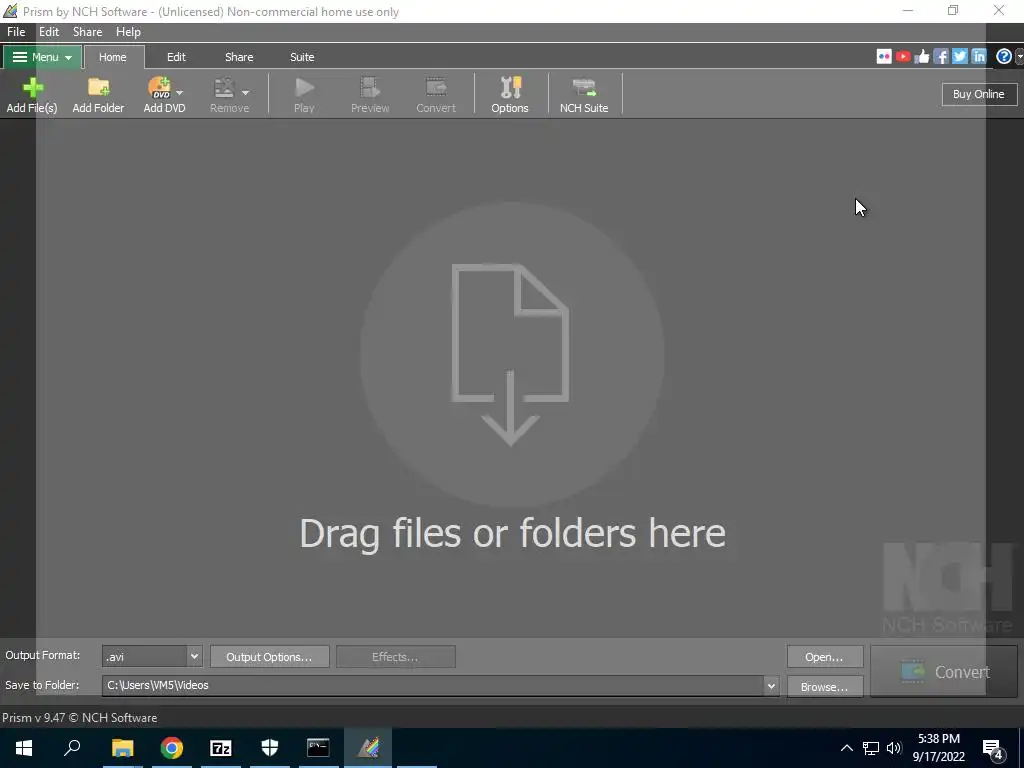Click the Browse... button

824,687
